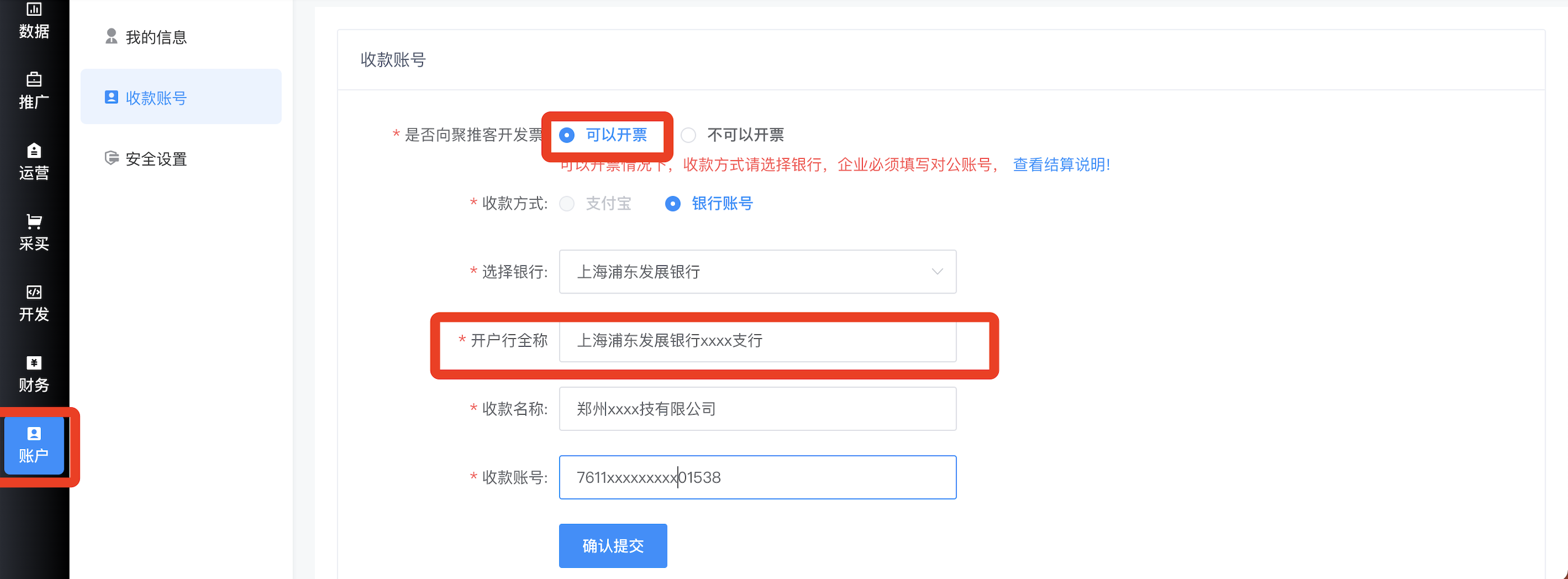The image size is (1568, 579).
Task: Select the 开发 (Develop) code icon
Action: pyautogui.click(x=34, y=292)
